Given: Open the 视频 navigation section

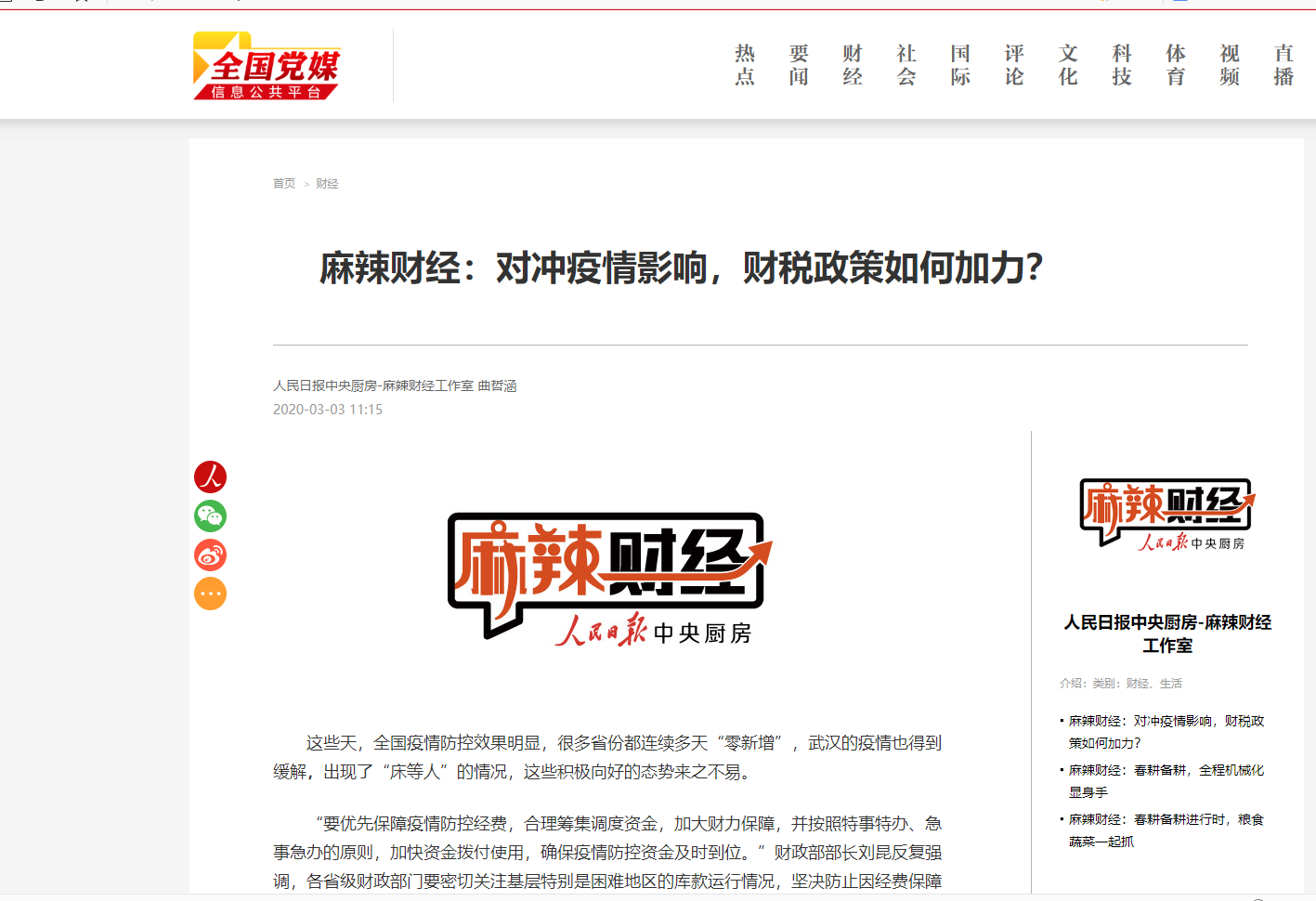Looking at the screenshot, I should (1230, 65).
